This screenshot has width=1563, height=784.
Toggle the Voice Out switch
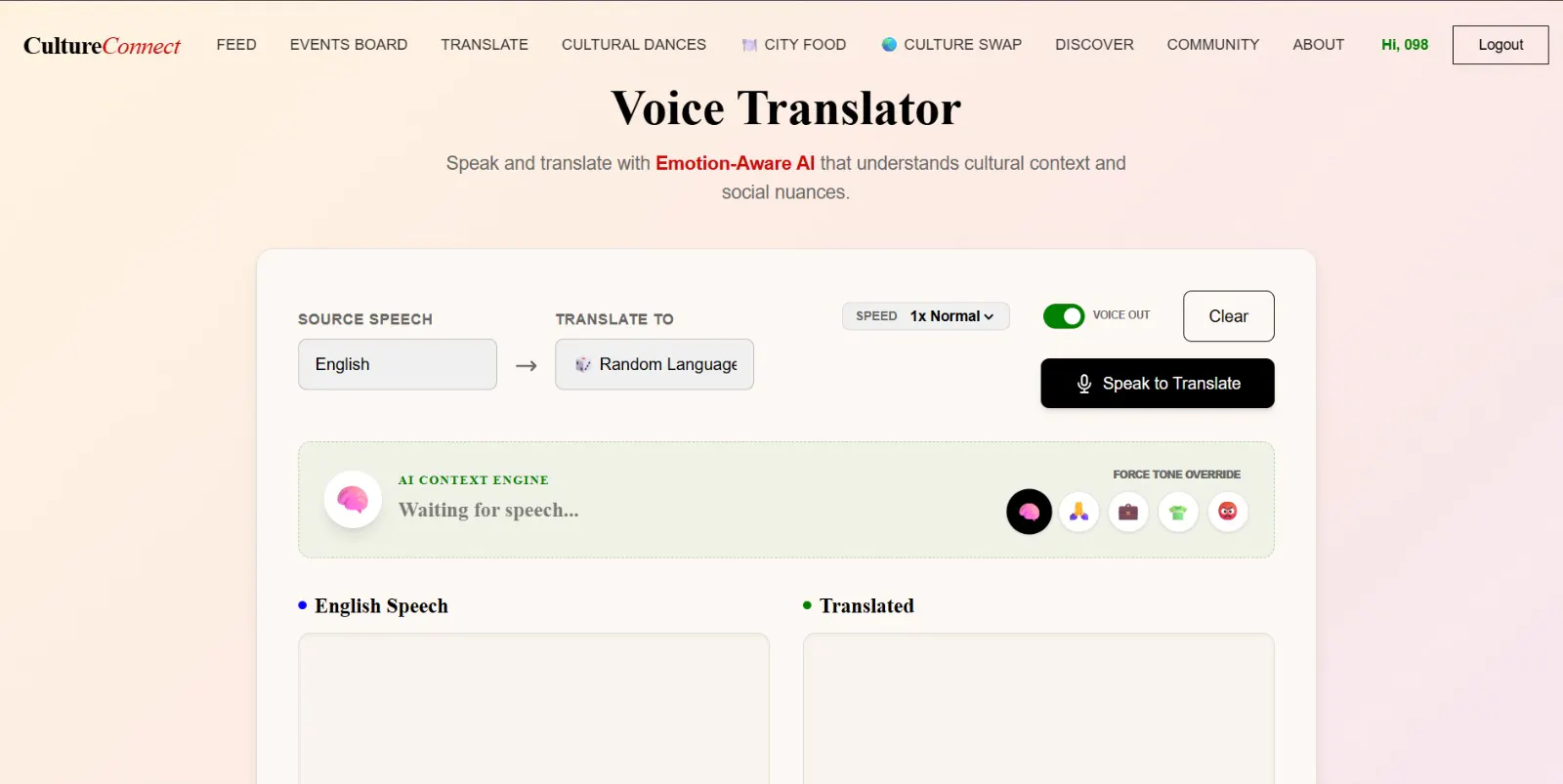[x=1064, y=316]
